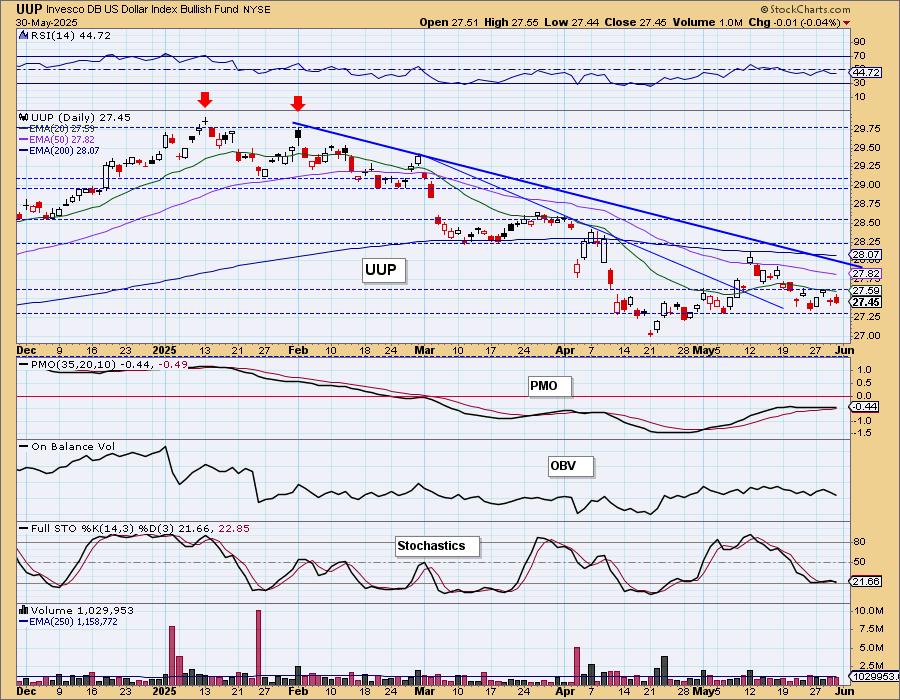This screenshot has height=700, width=900.
Task: Click the EMA(50) 27.82 legend entry
Action: tap(62, 139)
